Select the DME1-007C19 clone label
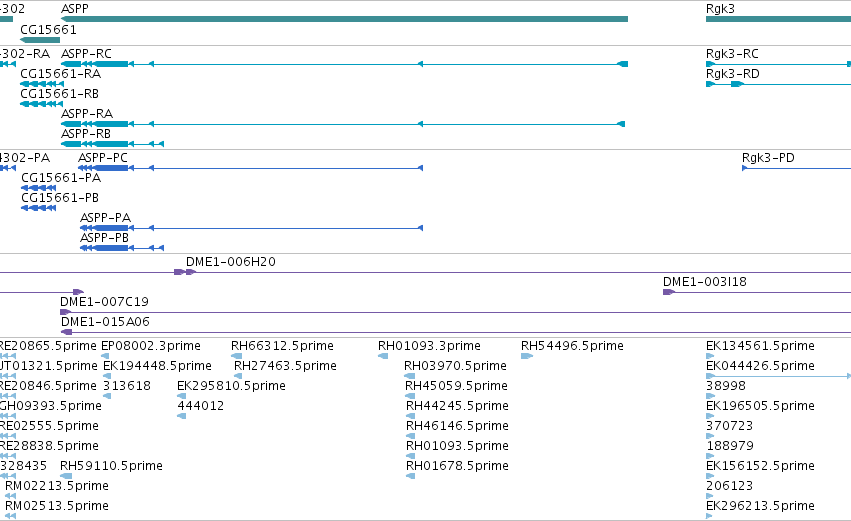Screen dimensions: 851x521 pos(104,302)
